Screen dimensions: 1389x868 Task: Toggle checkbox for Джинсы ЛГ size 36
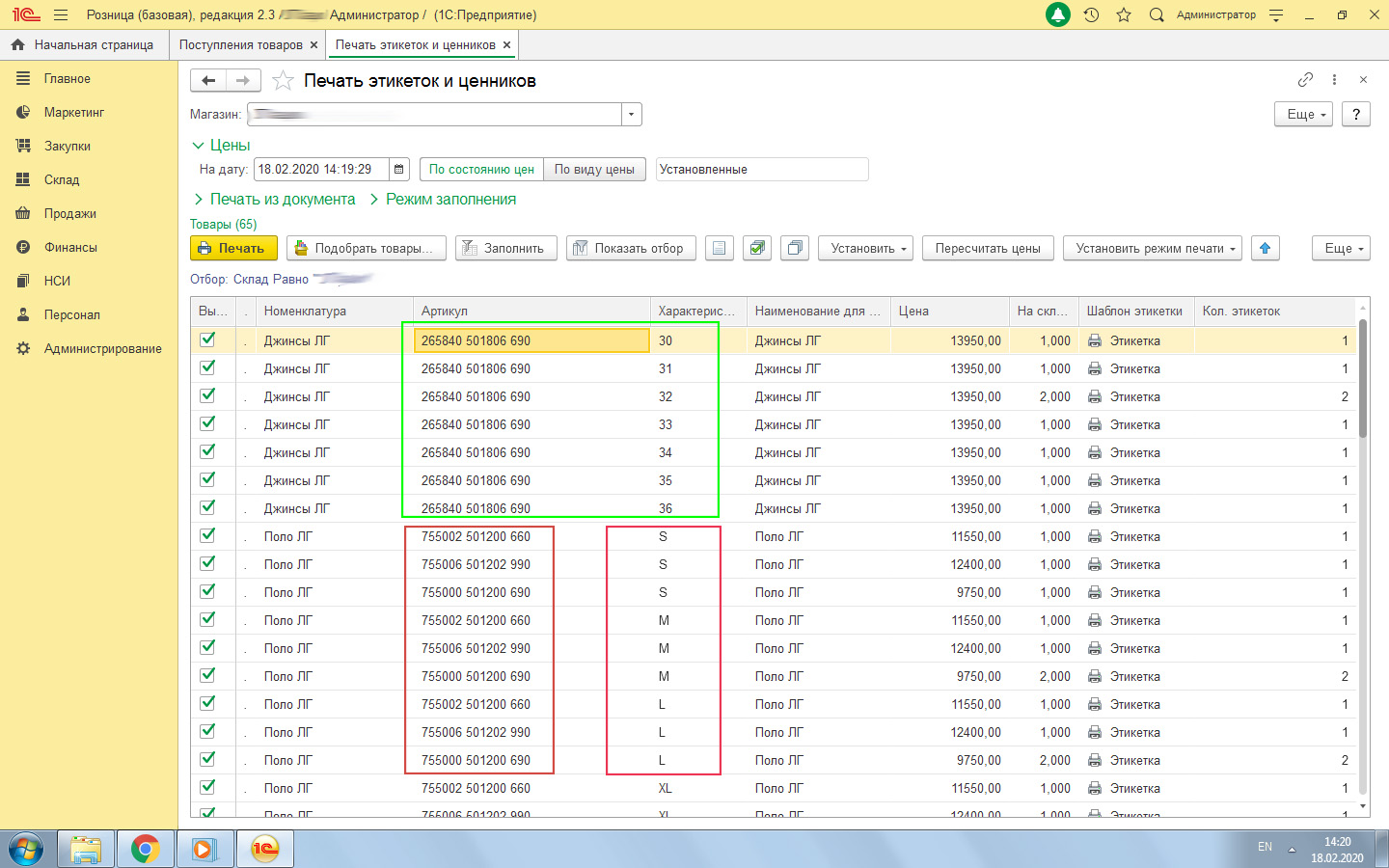pos(207,507)
